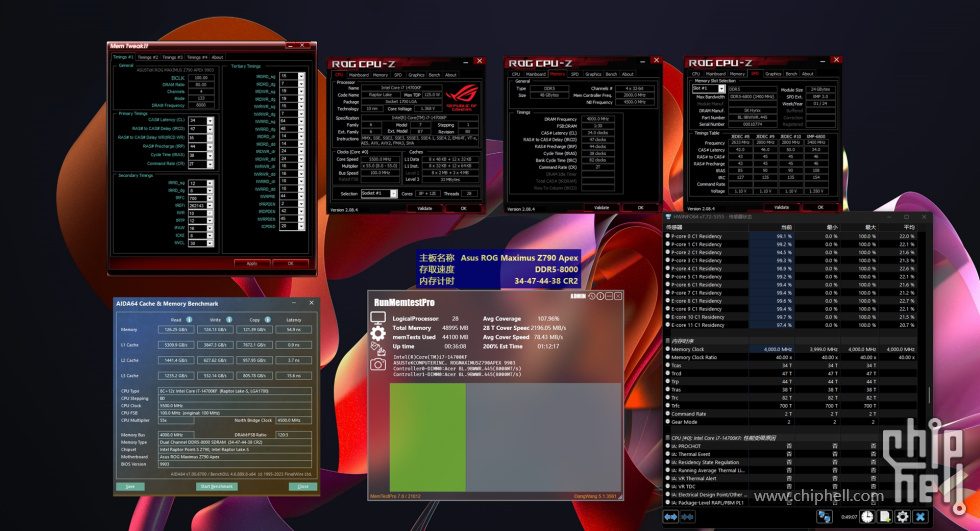980x531 pixels.
Task: Click the RunMemtestPro camera screenshot icon
Action: coord(378,364)
